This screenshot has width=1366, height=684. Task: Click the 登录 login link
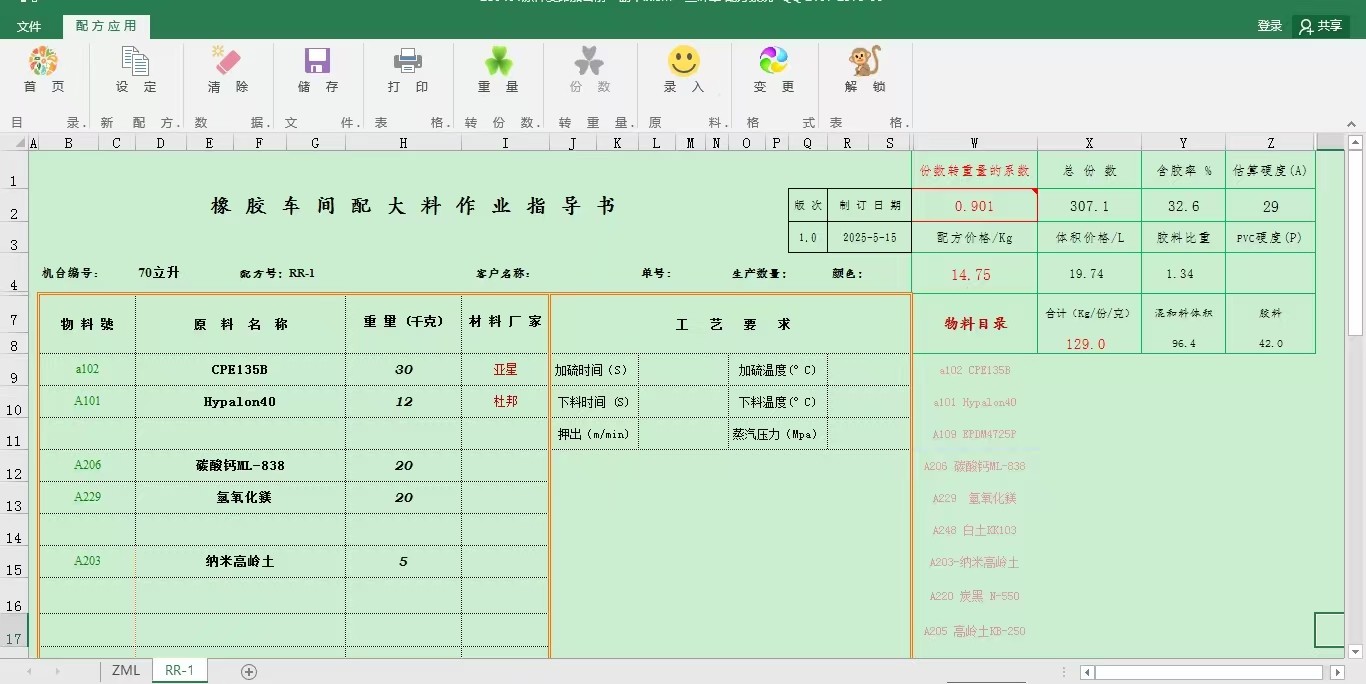click(1269, 25)
